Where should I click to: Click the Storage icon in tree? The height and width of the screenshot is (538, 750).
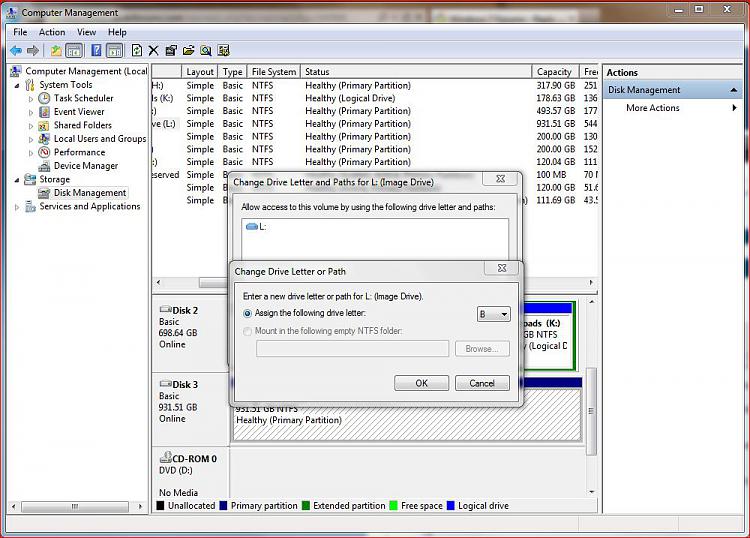pos(30,179)
